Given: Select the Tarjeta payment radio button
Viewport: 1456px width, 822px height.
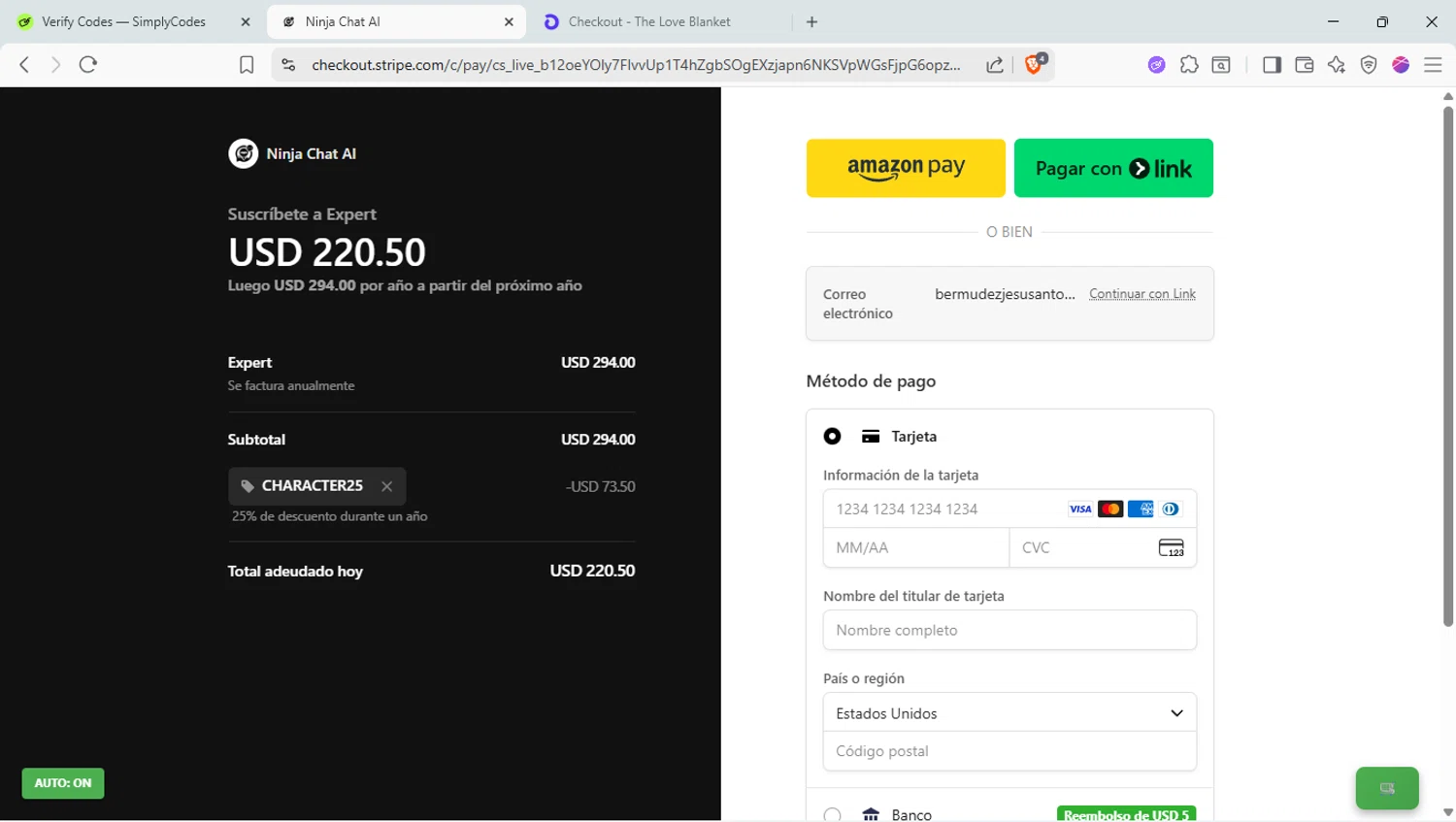Looking at the screenshot, I should [x=832, y=437].
